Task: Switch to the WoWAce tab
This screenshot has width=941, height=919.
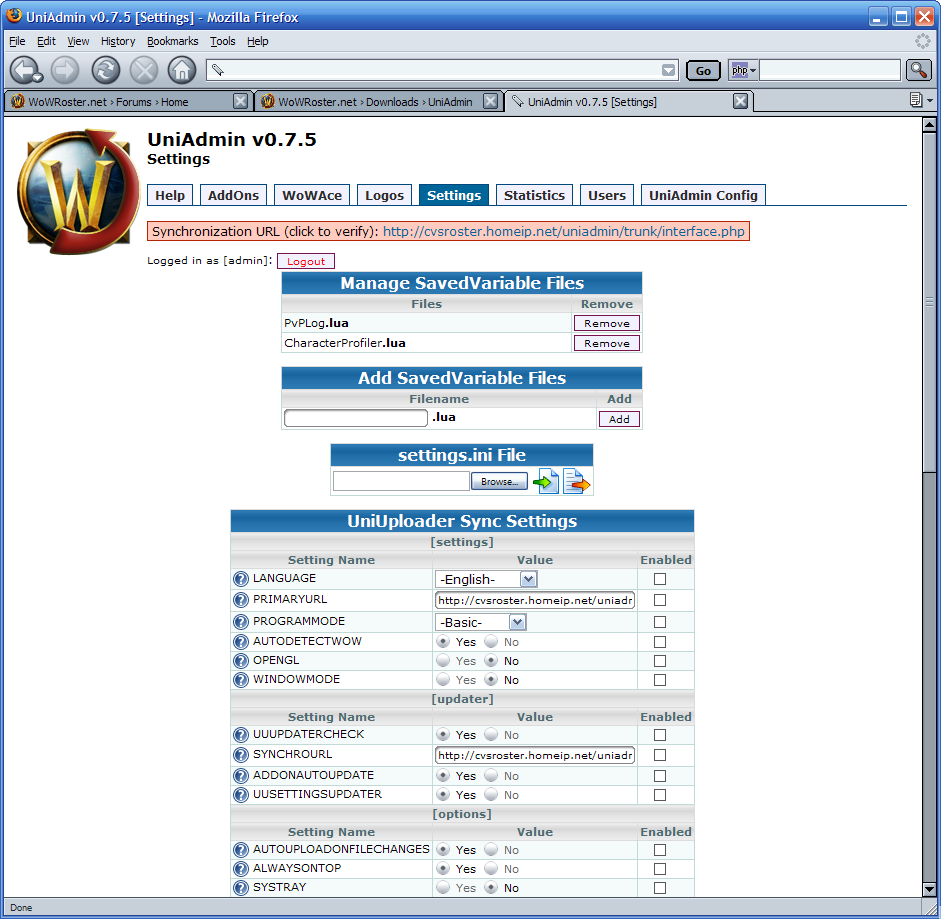Action: pos(311,195)
